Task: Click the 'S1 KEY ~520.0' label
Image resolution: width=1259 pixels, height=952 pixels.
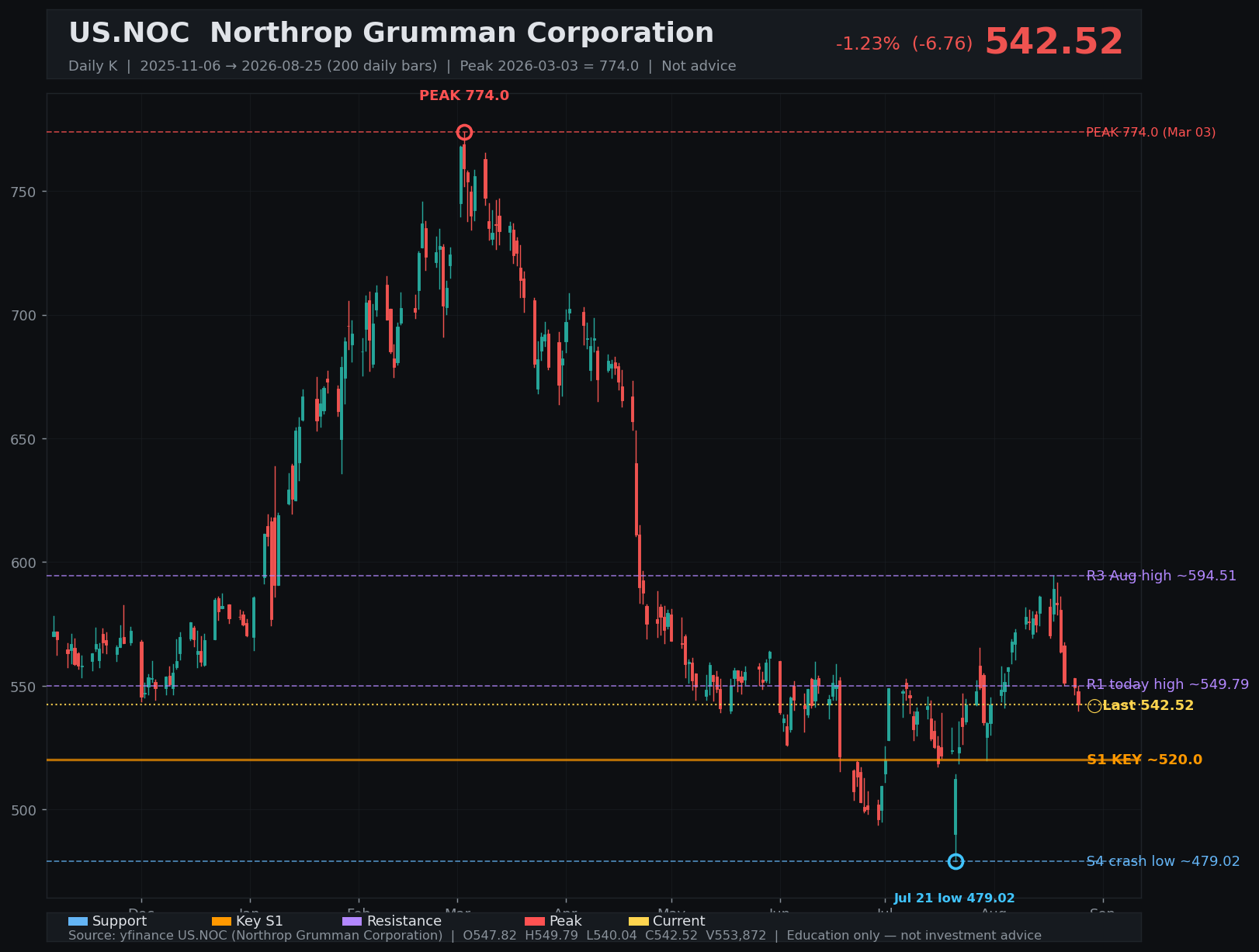Action: tap(1144, 760)
